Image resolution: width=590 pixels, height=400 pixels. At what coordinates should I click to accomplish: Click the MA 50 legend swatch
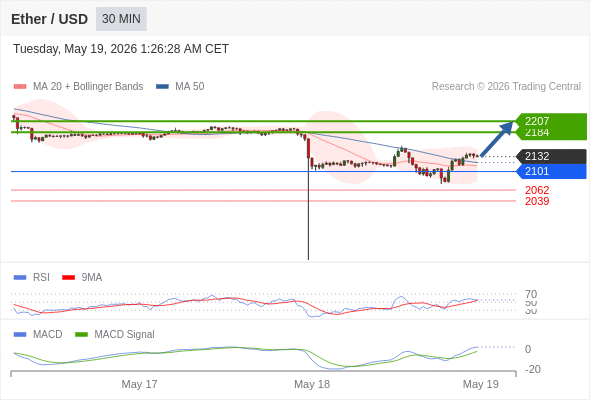pyautogui.click(x=162, y=87)
